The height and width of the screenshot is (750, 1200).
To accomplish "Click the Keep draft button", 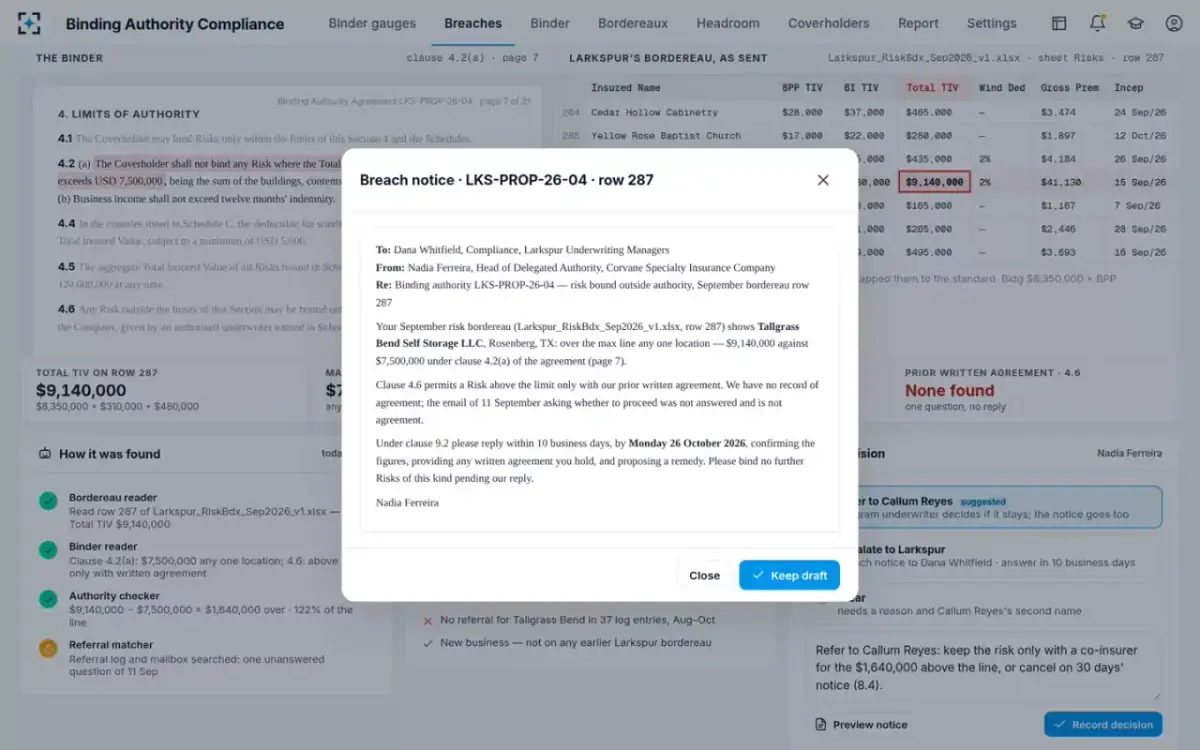I will [789, 575].
